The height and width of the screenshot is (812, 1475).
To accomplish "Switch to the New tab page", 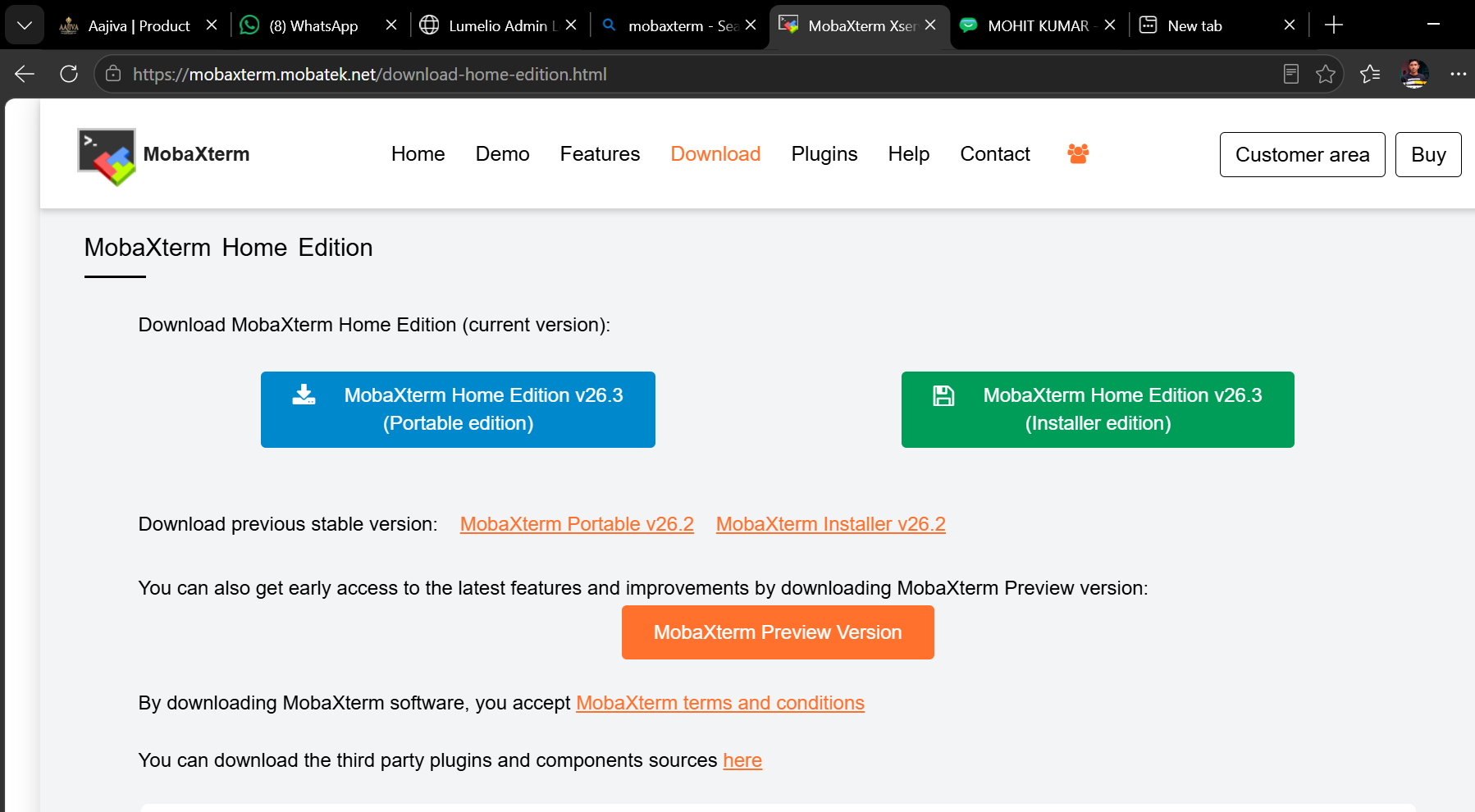I will 1194,25.
